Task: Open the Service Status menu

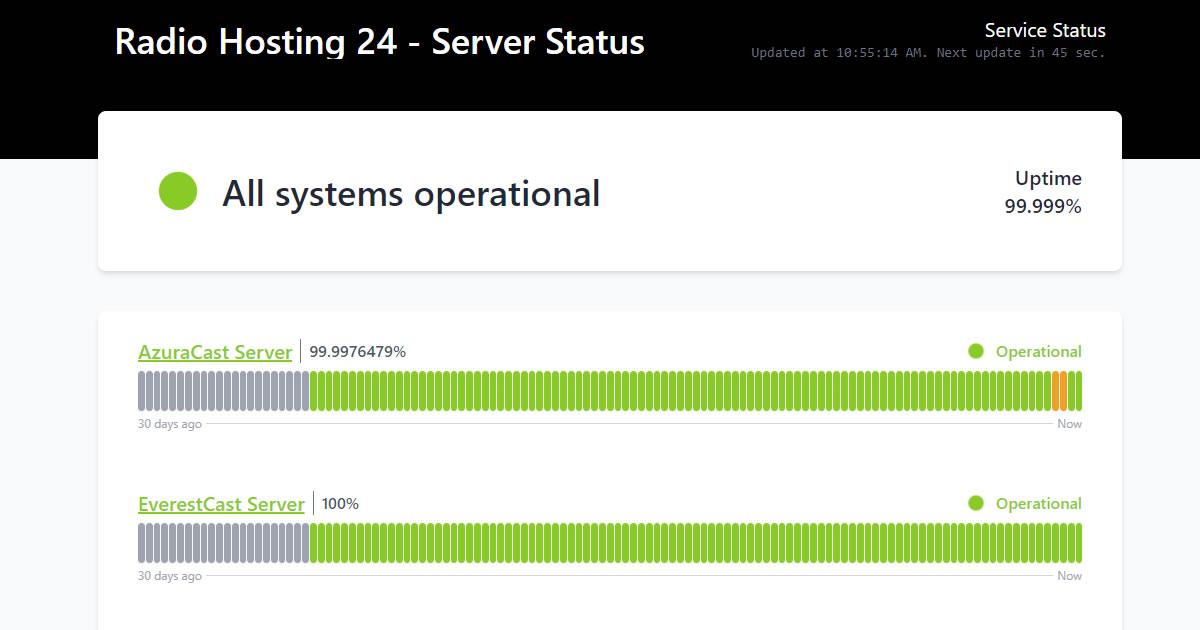Action: (1045, 30)
